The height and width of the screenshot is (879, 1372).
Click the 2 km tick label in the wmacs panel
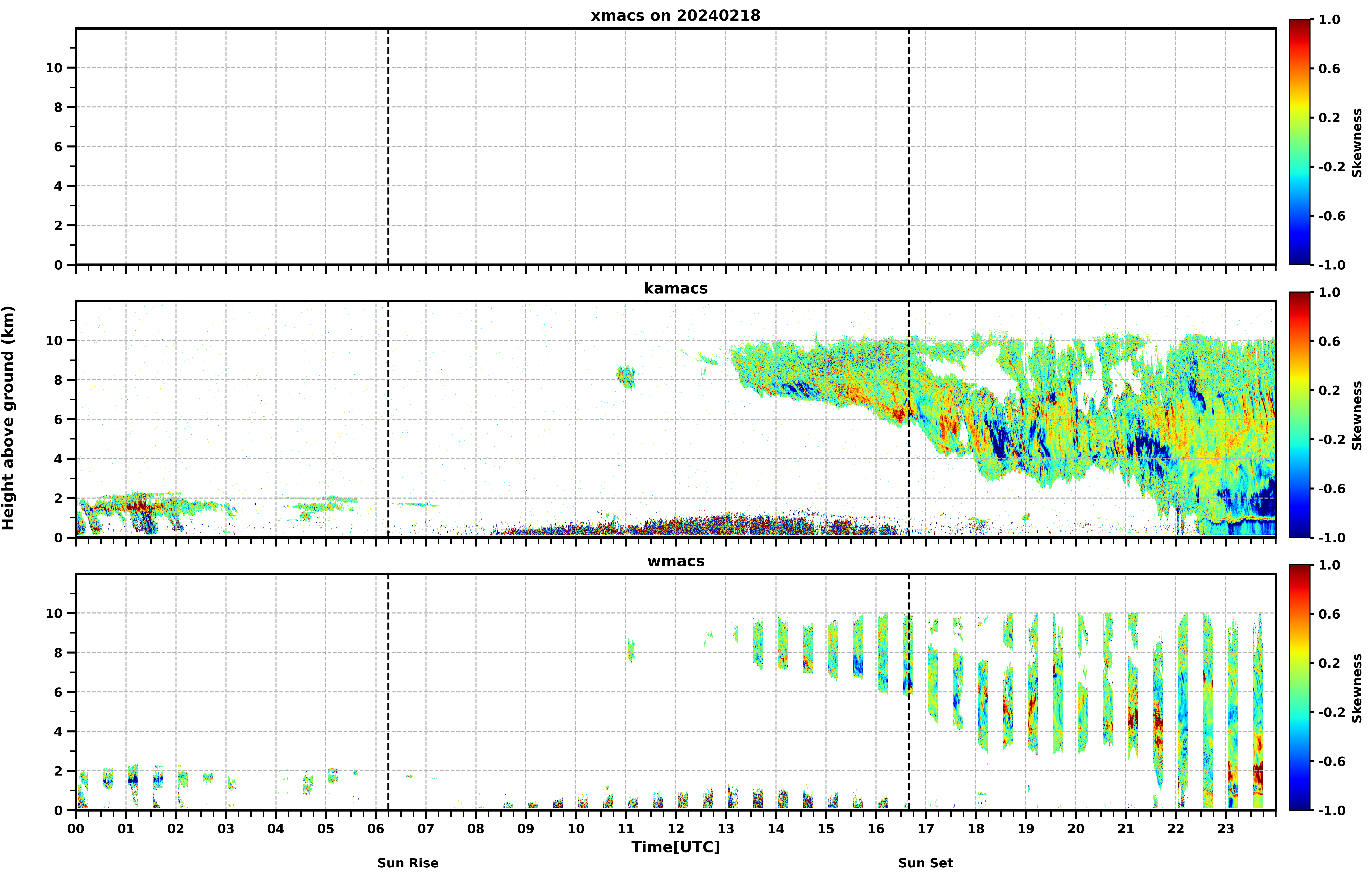pyautogui.click(x=58, y=771)
